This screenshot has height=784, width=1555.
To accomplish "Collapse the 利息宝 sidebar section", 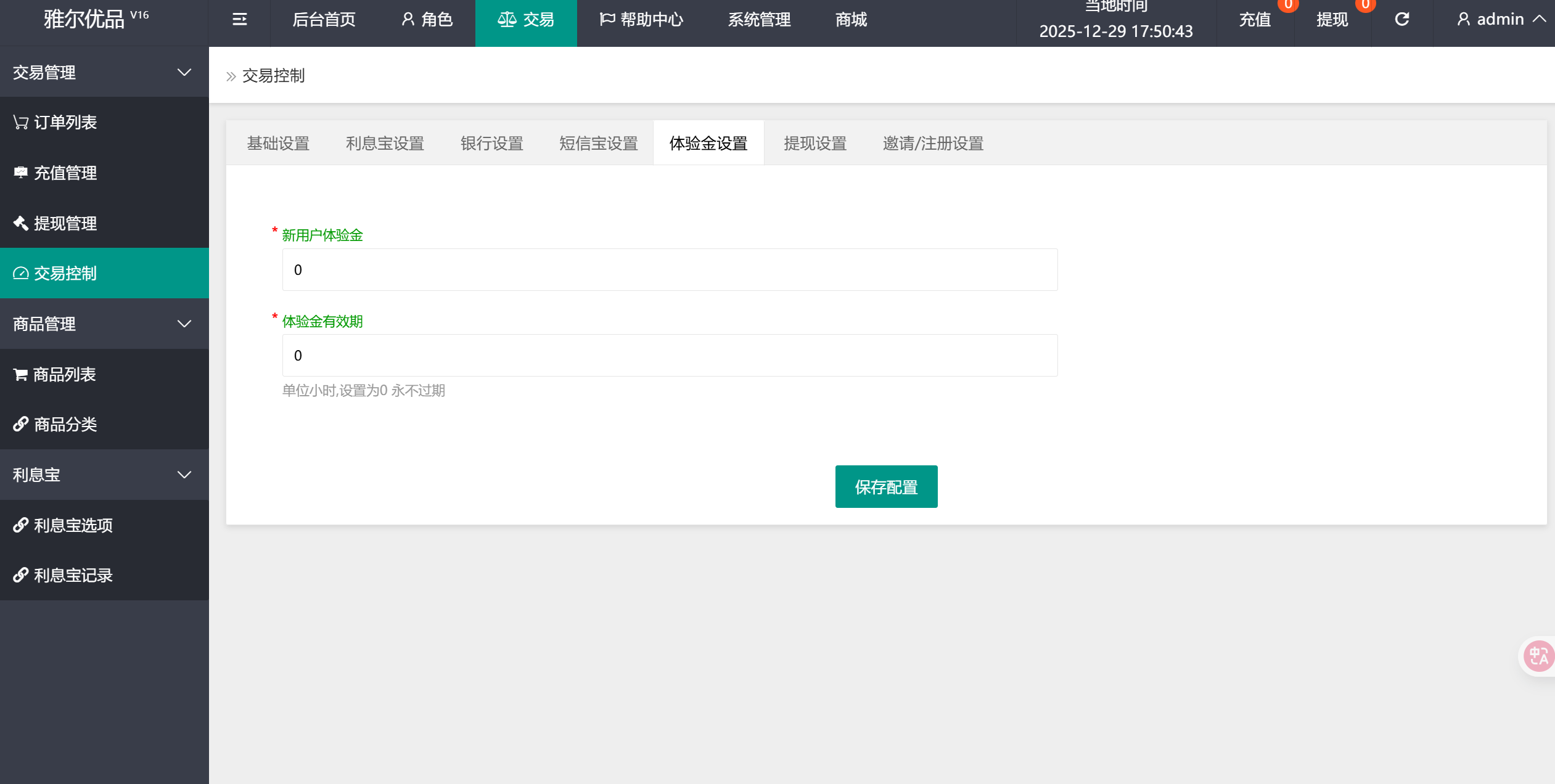I will tap(104, 475).
